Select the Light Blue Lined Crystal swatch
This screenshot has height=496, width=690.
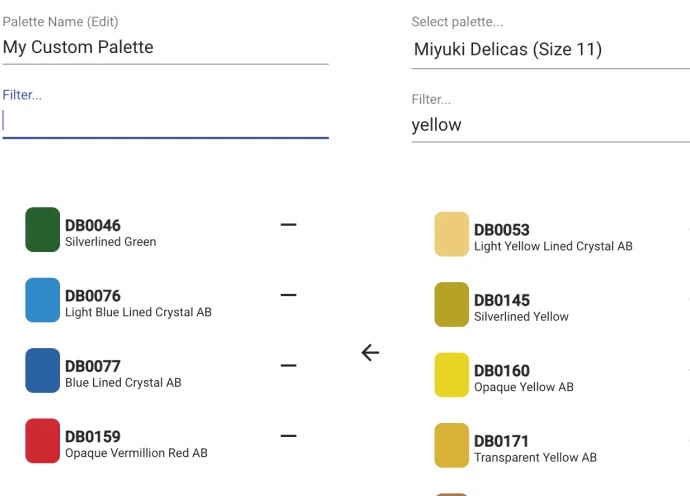(43, 300)
